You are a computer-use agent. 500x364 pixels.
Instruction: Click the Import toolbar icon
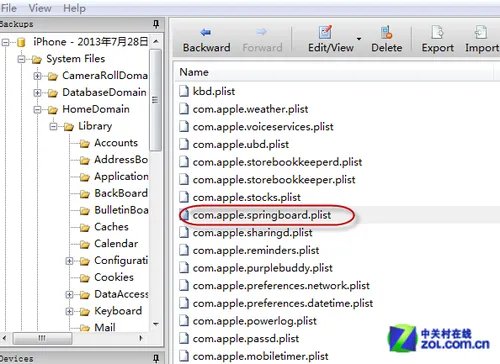coord(480,32)
